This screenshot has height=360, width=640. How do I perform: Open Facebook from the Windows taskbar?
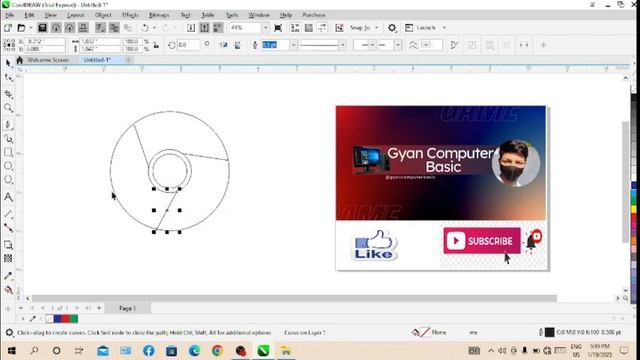(149, 351)
